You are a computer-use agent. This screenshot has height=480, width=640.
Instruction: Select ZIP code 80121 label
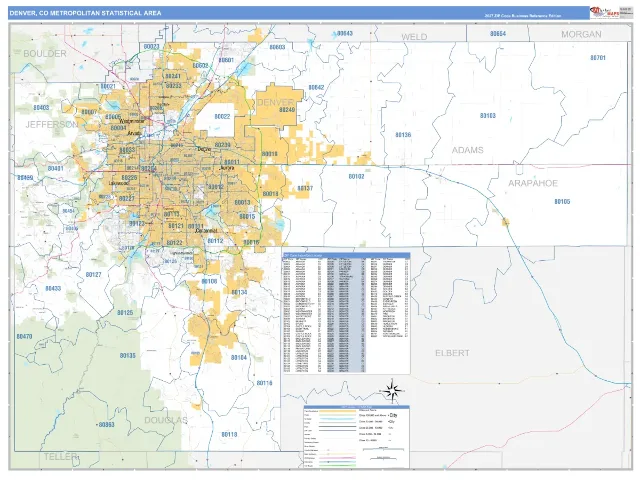176,226
